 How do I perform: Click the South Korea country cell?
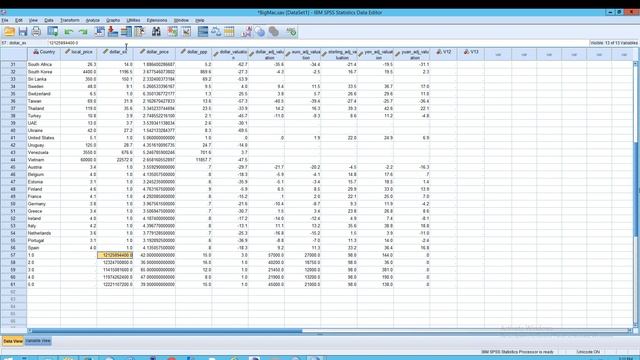pos(44,72)
